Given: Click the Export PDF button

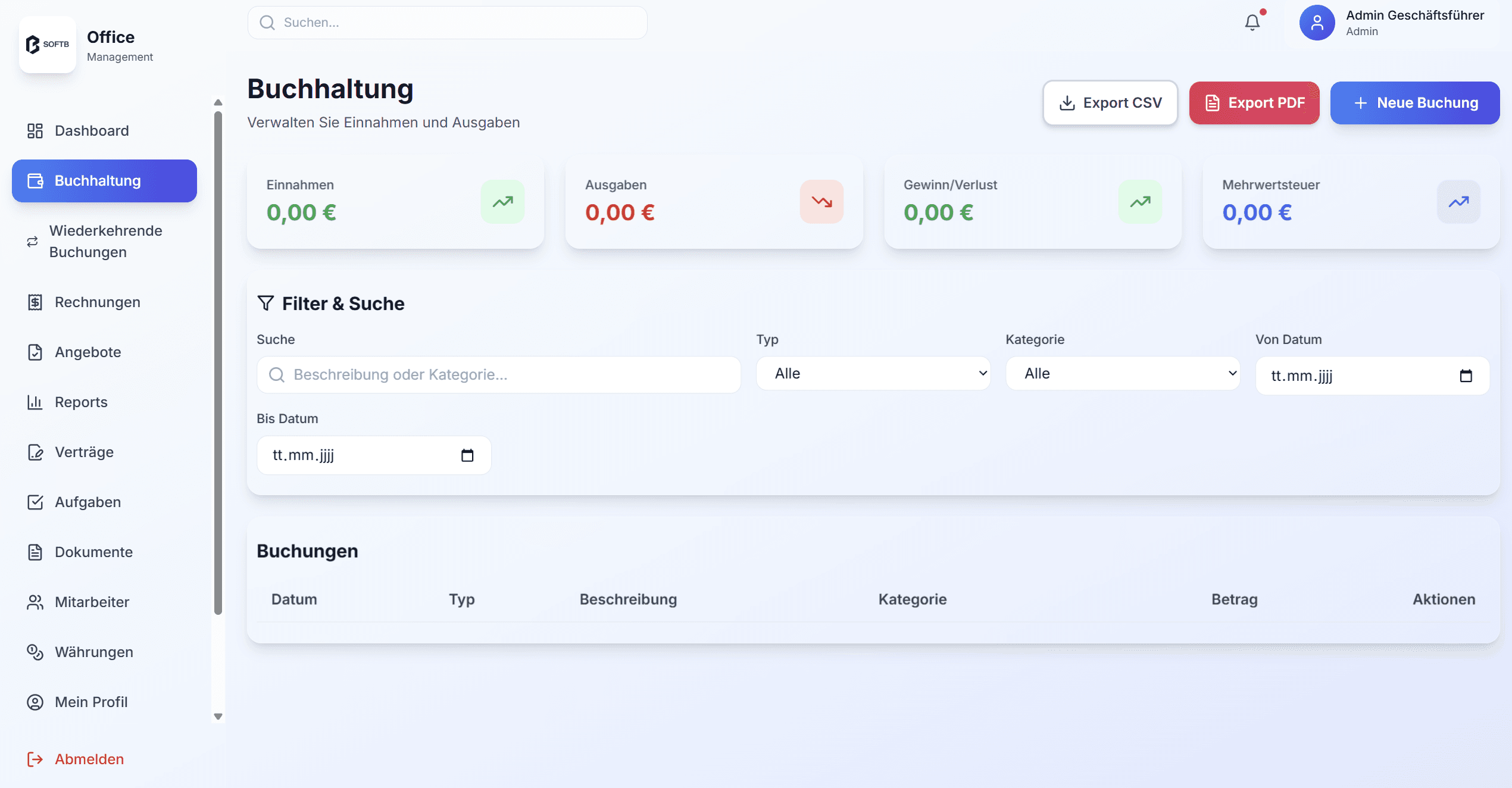Looking at the screenshot, I should [x=1254, y=103].
